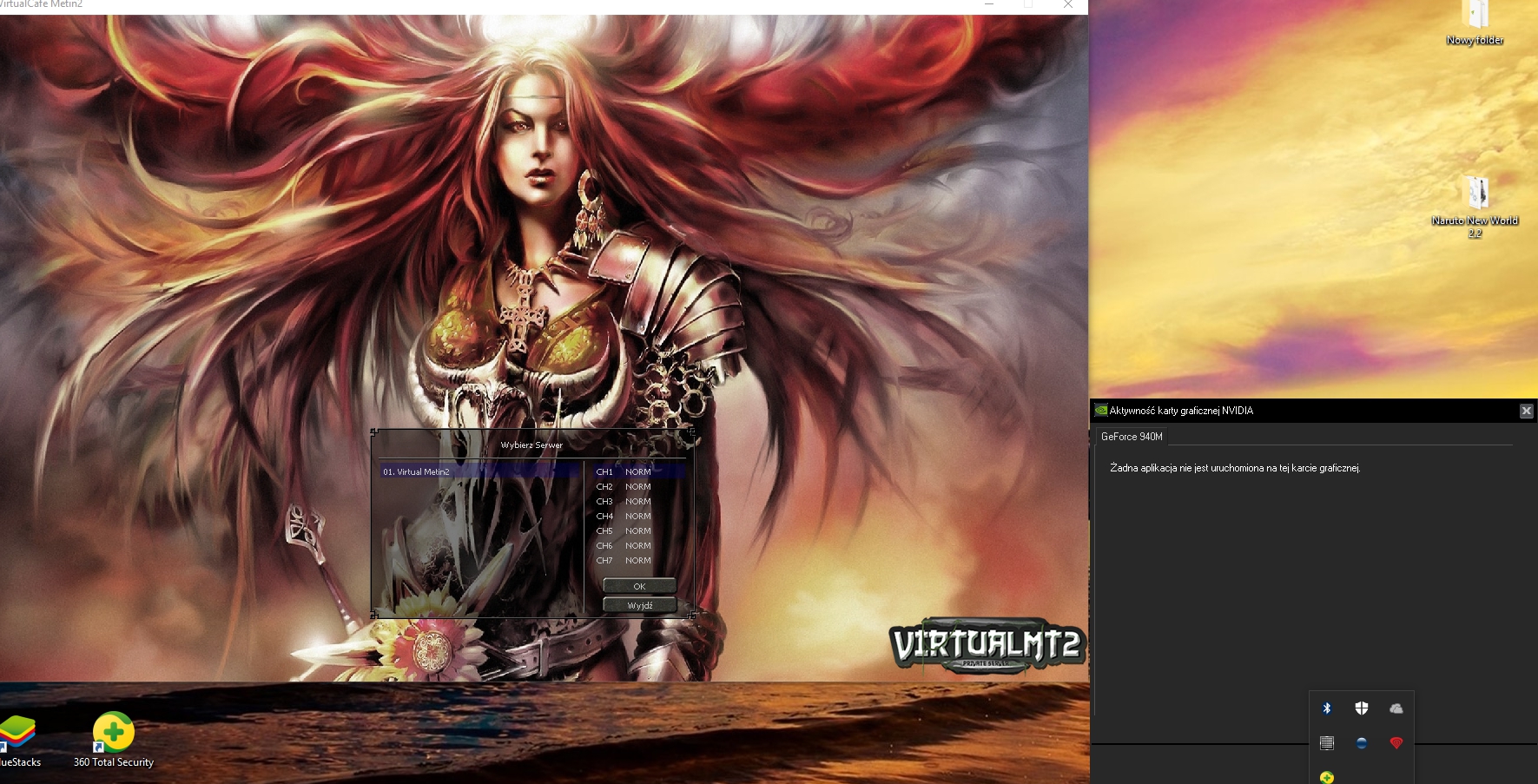1538x784 pixels.
Task: Click the VirtualMT2 logo on the login screen
Action: pyautogui.click(x=987, y=645)
